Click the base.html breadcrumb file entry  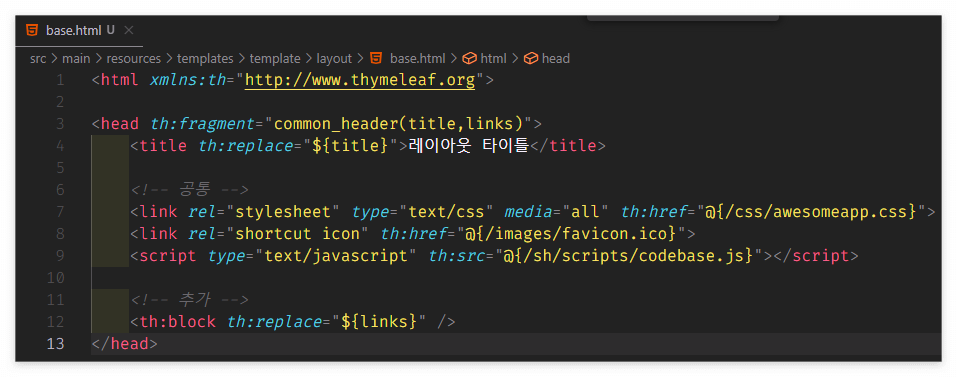(417, 59)
